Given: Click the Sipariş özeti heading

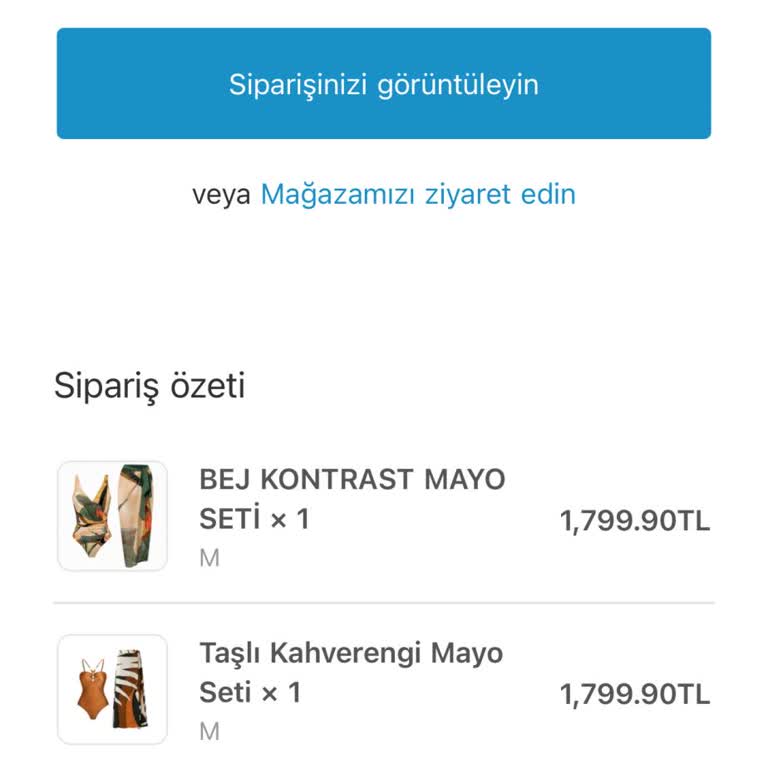Looking at the screenshot, I should [149, 385].
